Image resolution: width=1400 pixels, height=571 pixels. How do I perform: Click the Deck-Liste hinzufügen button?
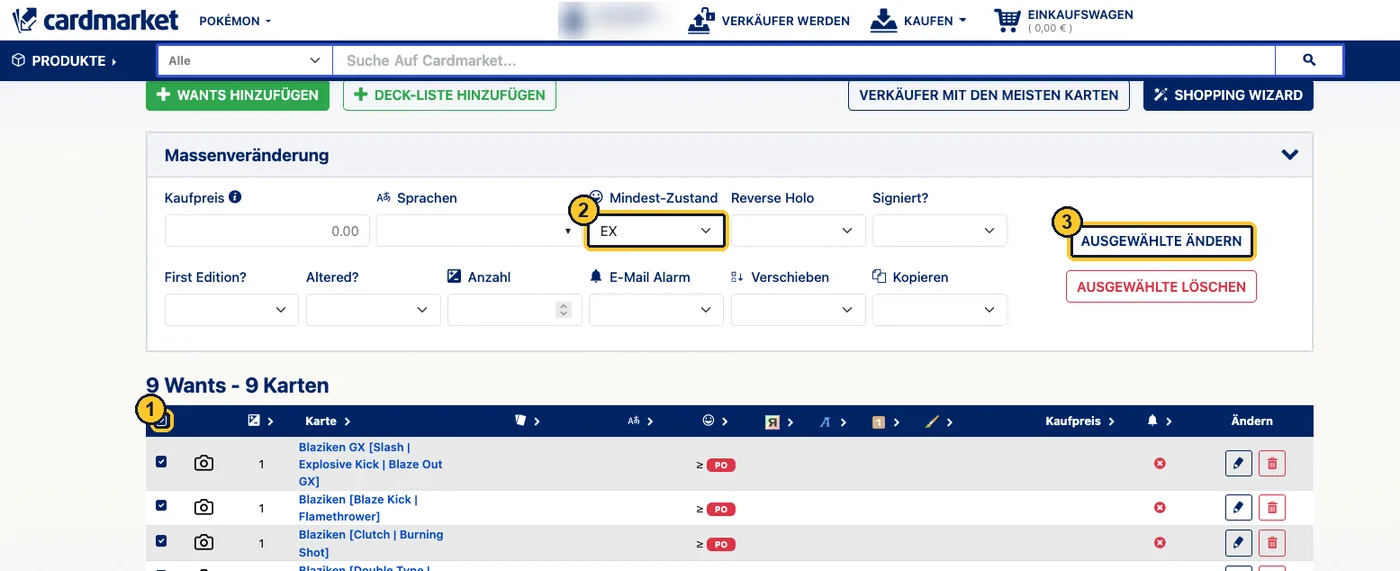449,95
